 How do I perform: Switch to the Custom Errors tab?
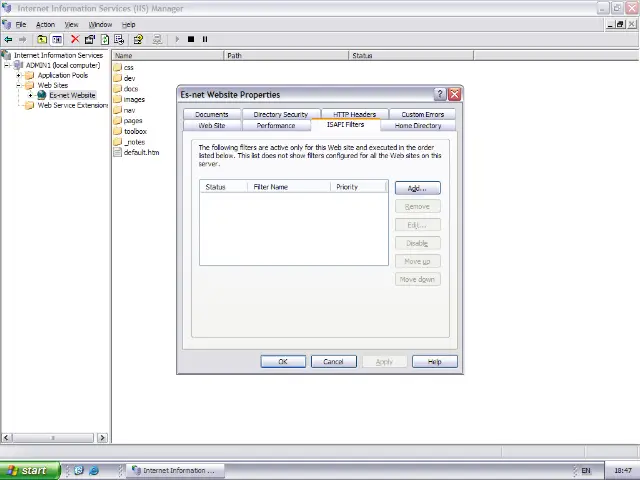tap(422, 114)
